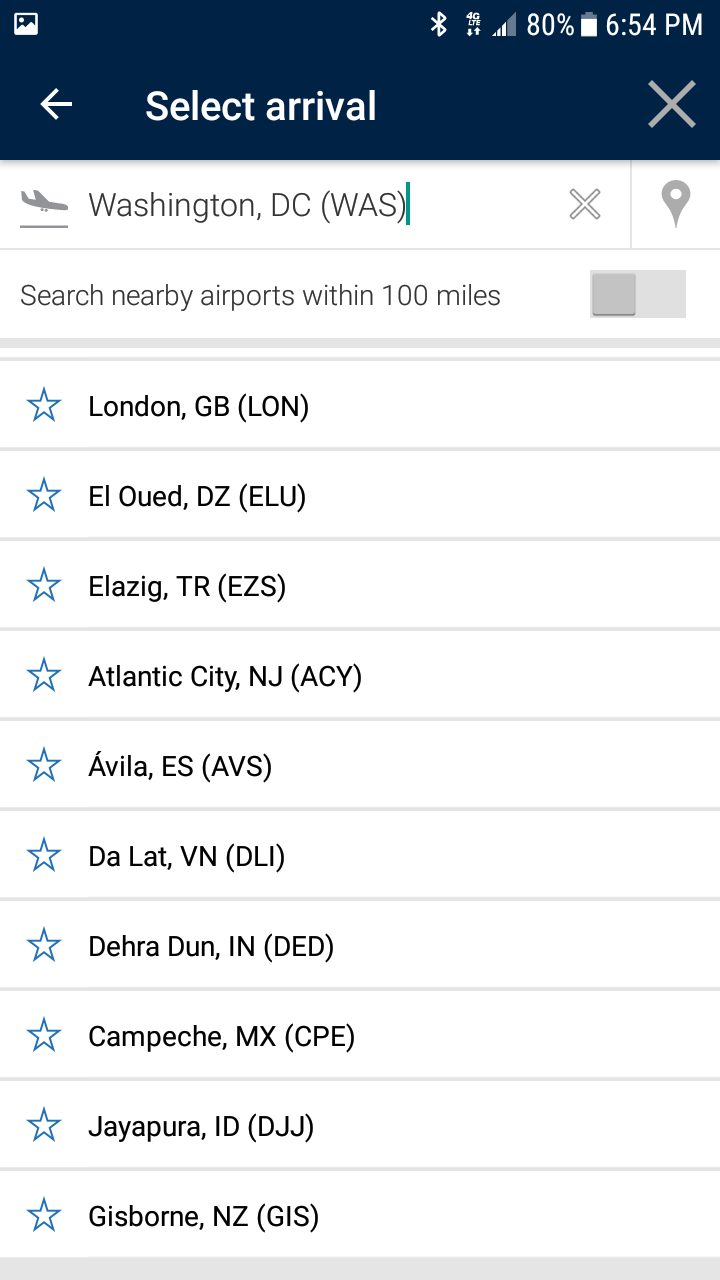720x1280 pixels.
Task: Tap the back arrow in header
Action: (x=56, y=105)
